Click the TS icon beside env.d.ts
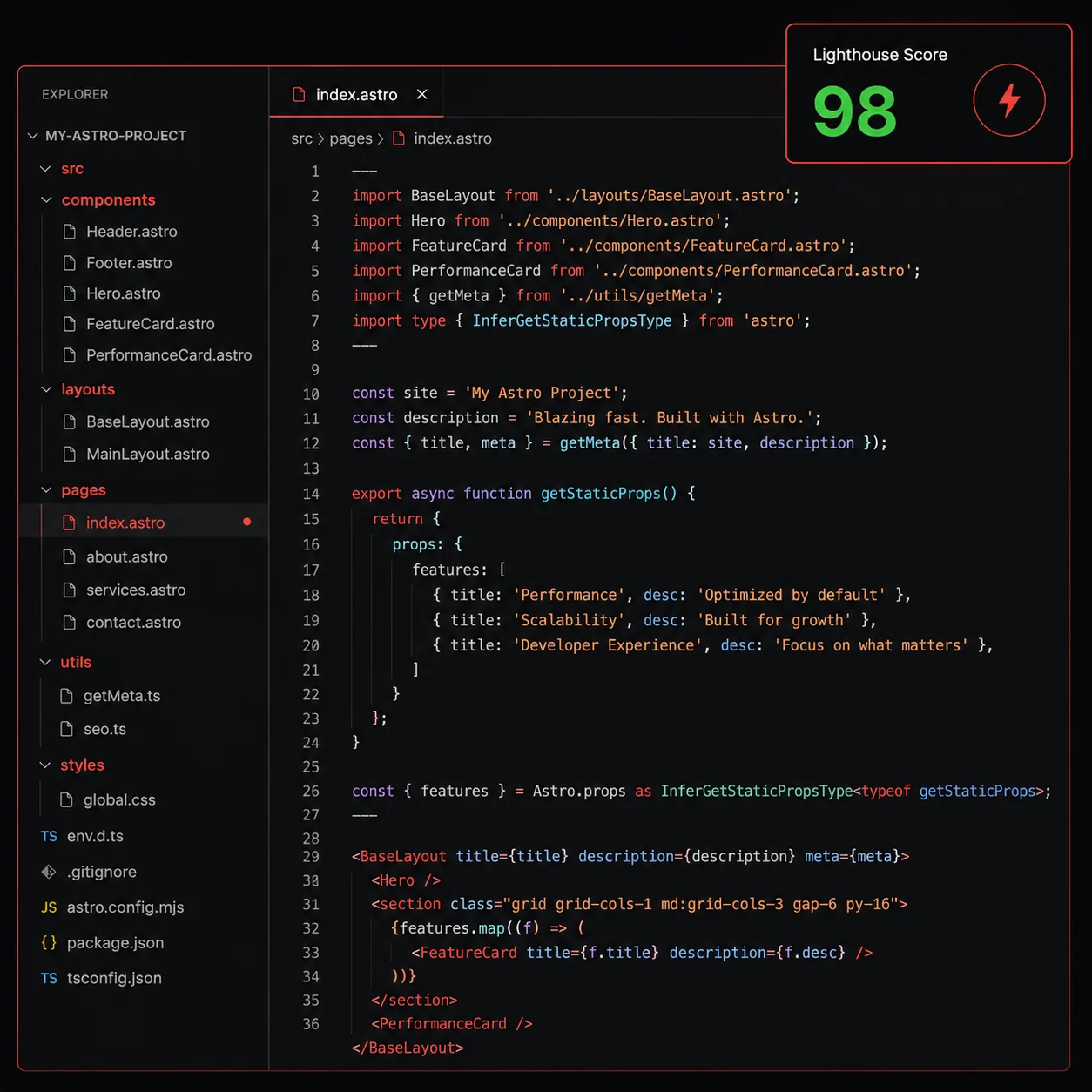 point(49,837)
